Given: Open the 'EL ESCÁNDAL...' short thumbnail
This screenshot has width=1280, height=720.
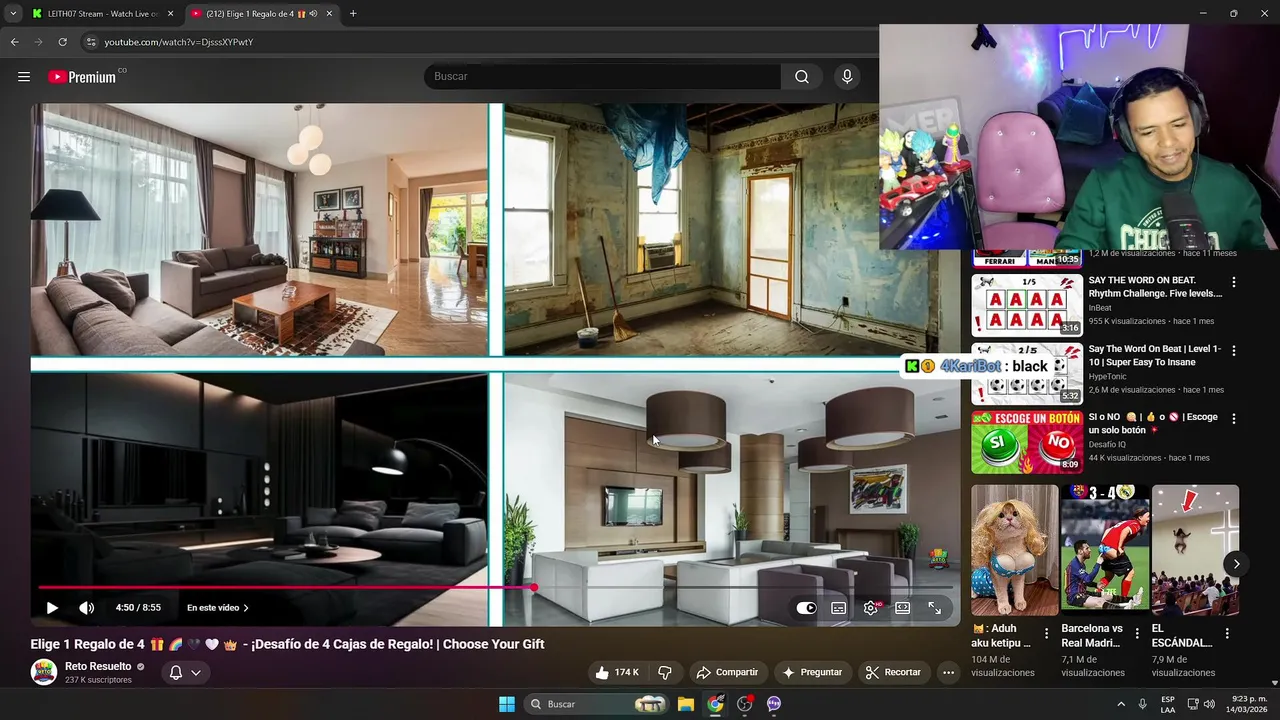Looking at the screenshot, I should (x=1195, y=550).
